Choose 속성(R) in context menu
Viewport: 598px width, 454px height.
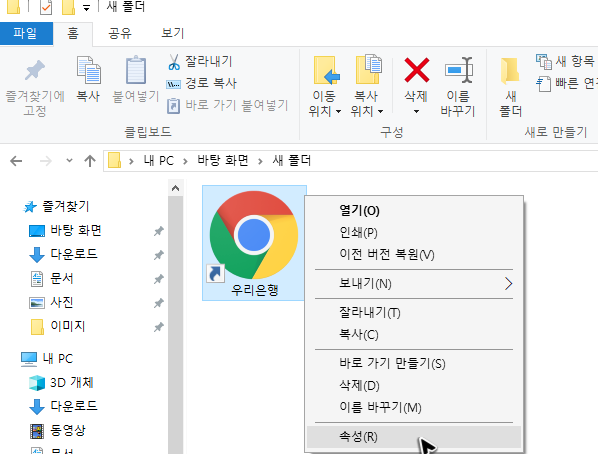(414, 437)
